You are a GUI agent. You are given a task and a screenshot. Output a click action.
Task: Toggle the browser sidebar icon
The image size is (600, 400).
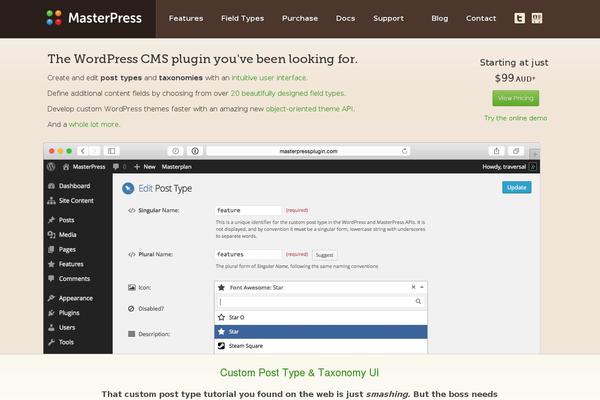[111, 151]
